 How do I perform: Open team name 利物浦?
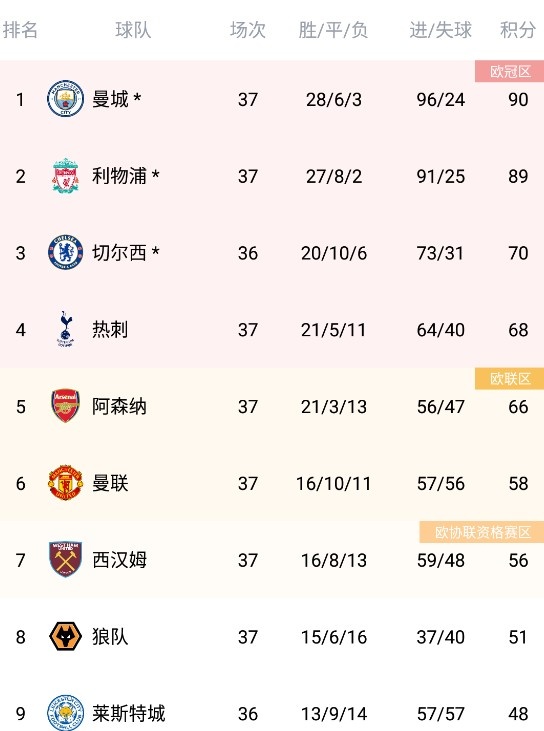pos(119,176)
